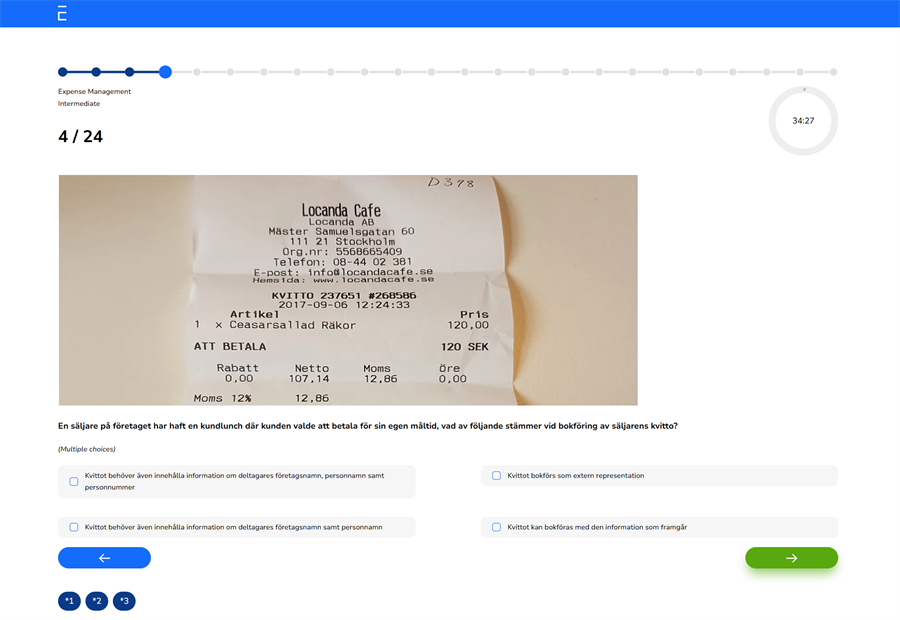Click the 34:27 countdown timer circle
900x620 pixels.
(x=802, y=120)
